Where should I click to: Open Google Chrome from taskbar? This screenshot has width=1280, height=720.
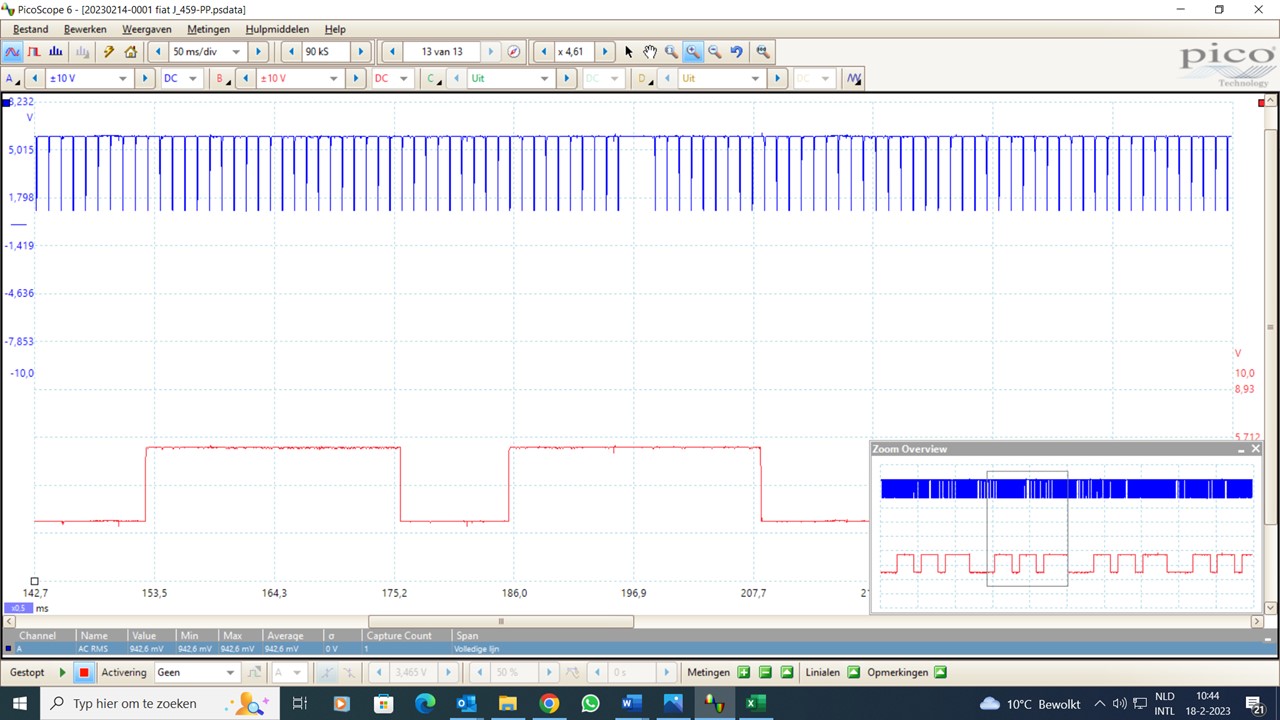[x=549, y=704]
